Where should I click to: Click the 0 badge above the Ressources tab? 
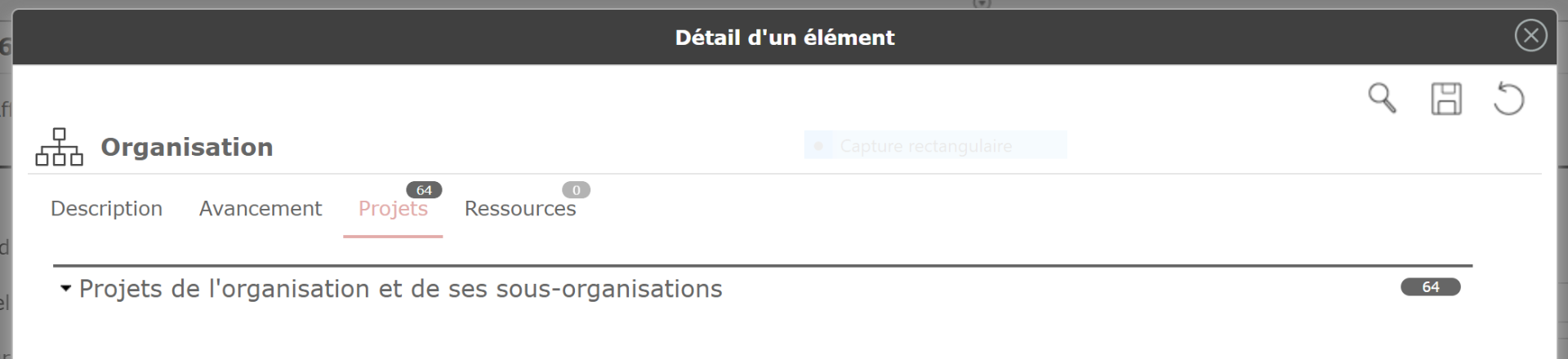click(576, 190)
